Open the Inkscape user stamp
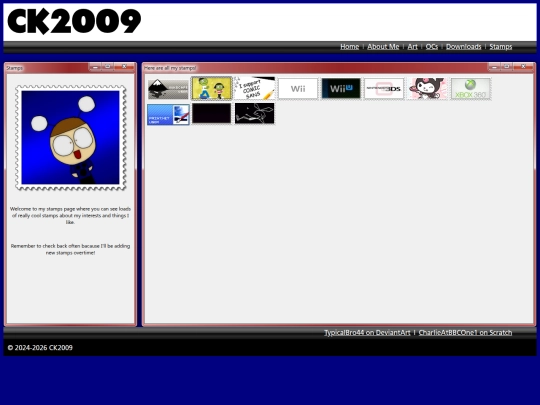Viewport: 540px width, 405px height. pos(168,89)
